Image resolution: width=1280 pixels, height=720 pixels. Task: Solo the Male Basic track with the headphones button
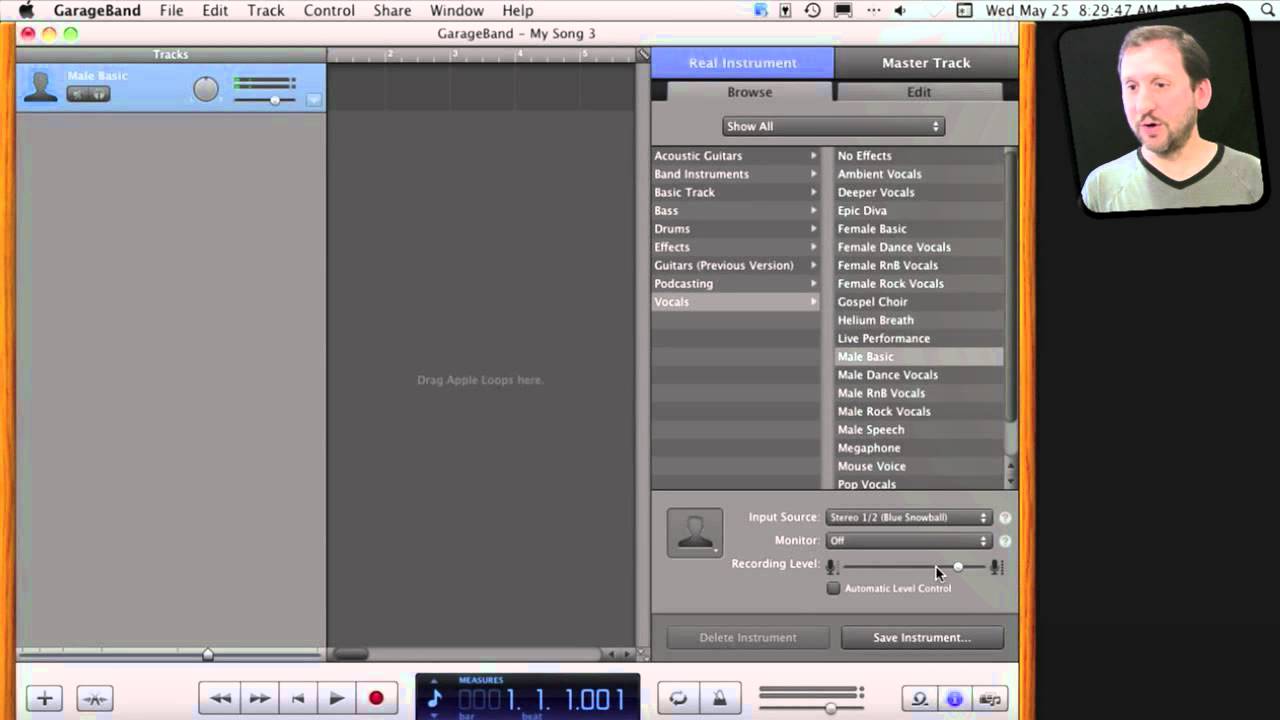click(x=99, y=94)
